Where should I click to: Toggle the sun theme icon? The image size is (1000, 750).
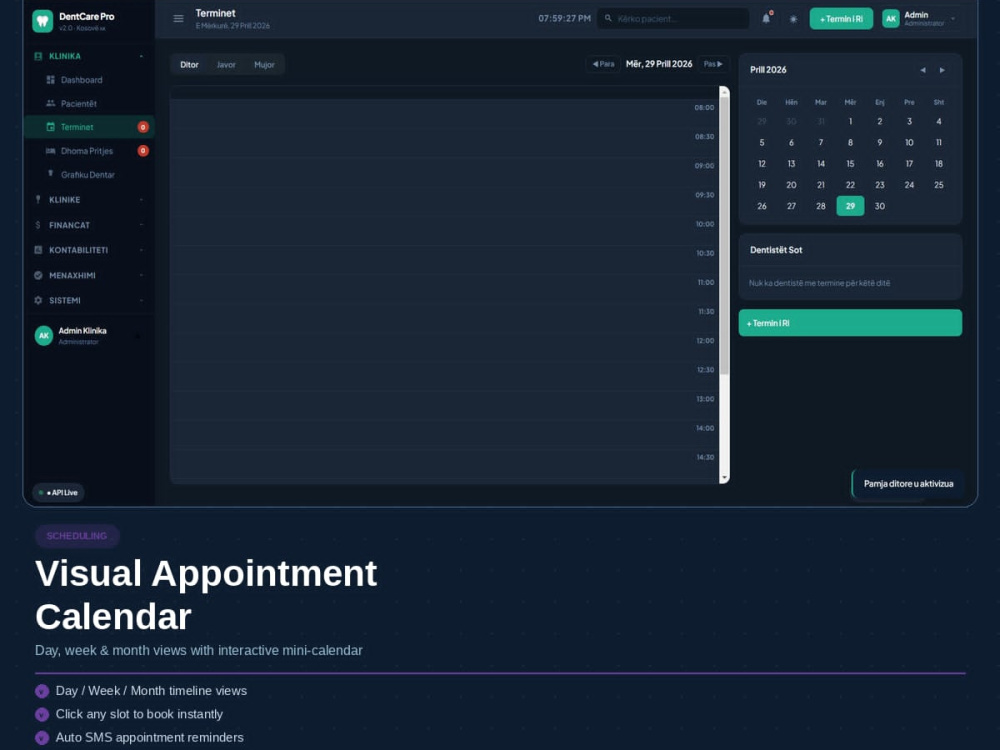pyautogui.click(x=793, y=19)
